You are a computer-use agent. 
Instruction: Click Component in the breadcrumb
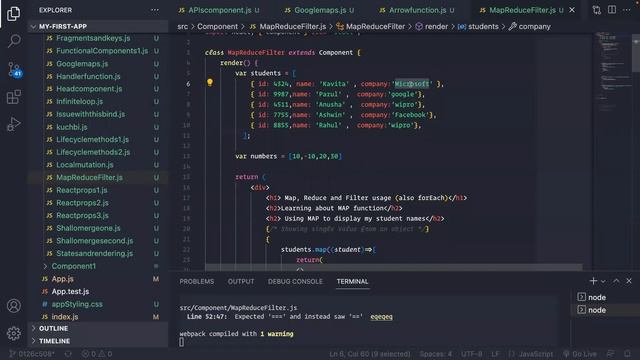tap(217, 27)
